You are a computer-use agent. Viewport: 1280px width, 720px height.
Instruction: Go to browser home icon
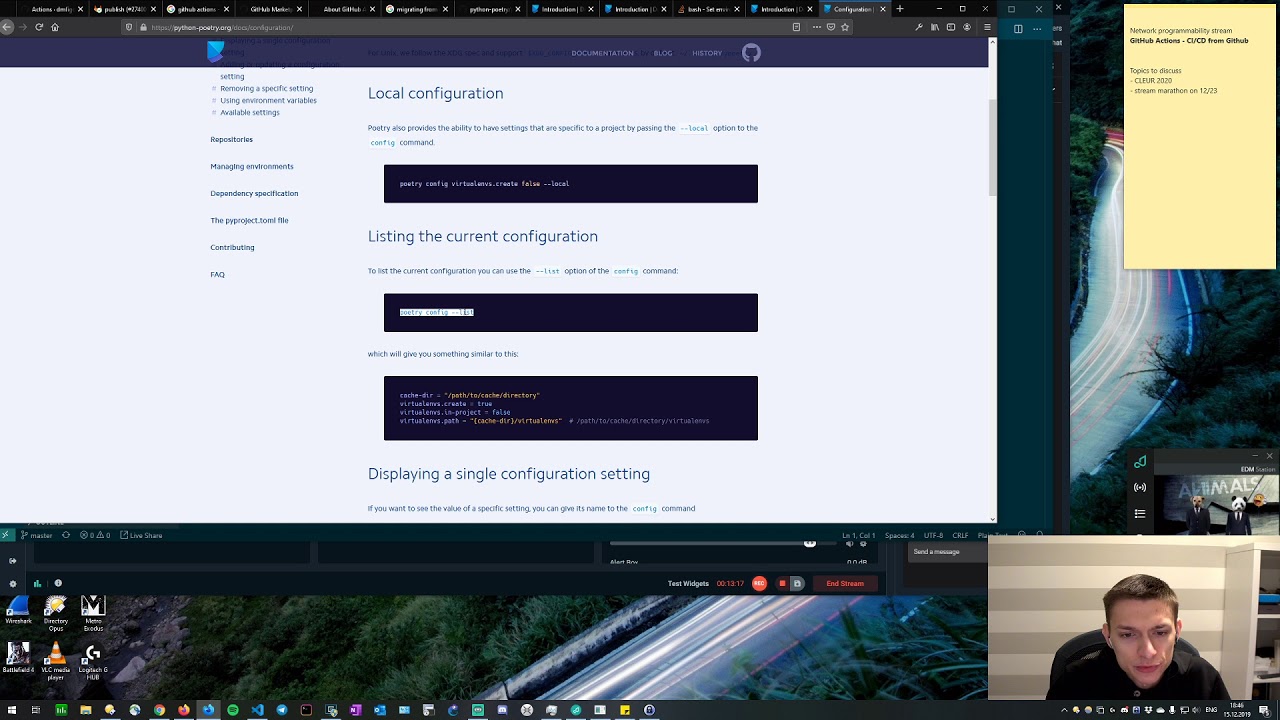(55, 27)
